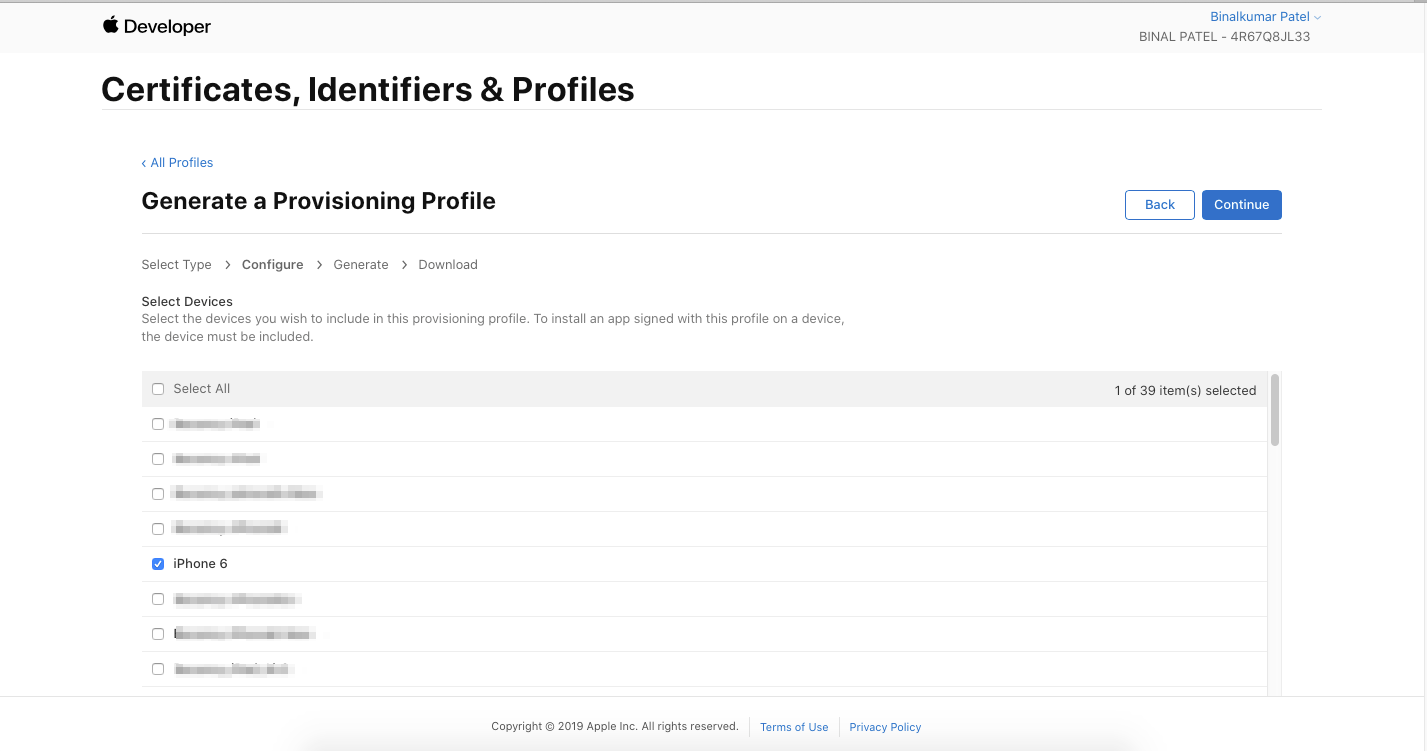Viewport: 1427px width, 751px height.
Task: Open the Binalkumar Patel account dropdown
Action: (1265, 17)
